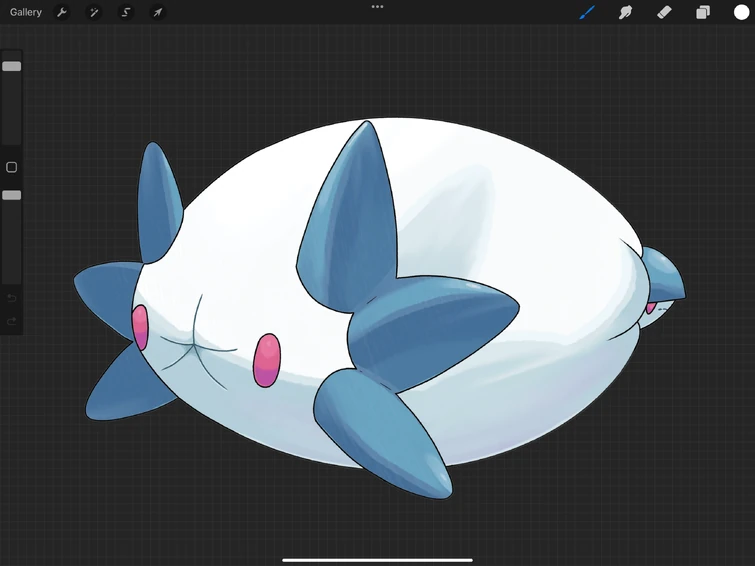Open the Layers panel
755x566 pixels.
tap(703, 12)
